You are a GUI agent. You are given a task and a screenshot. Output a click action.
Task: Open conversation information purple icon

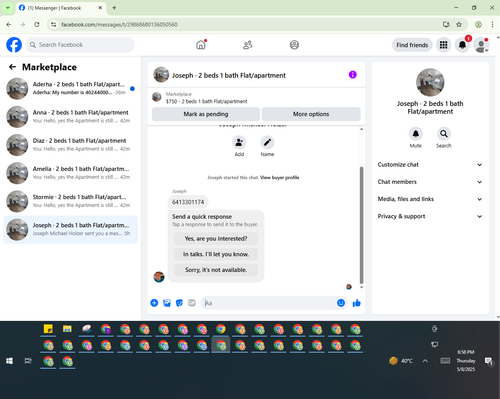[x=353, y=75]
